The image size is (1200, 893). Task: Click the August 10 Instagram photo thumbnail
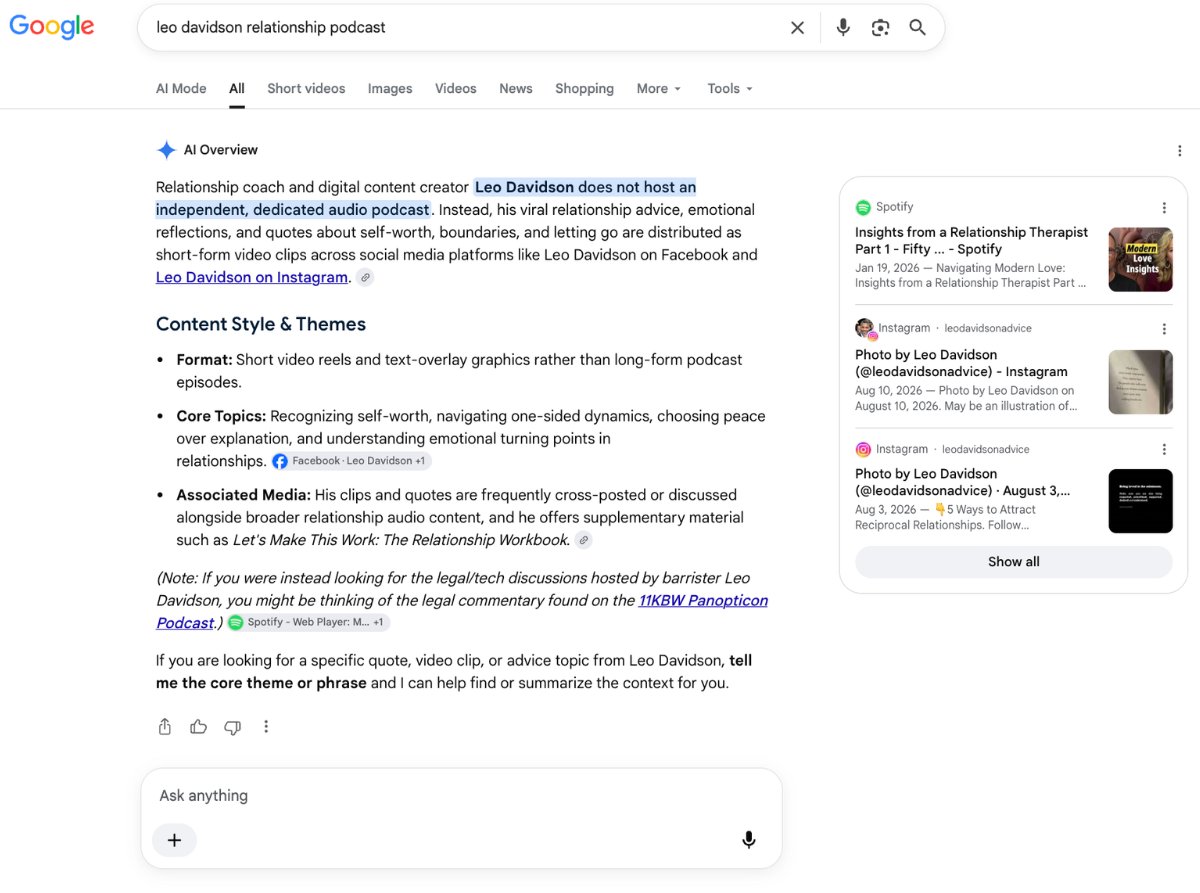pos(1141,382)
